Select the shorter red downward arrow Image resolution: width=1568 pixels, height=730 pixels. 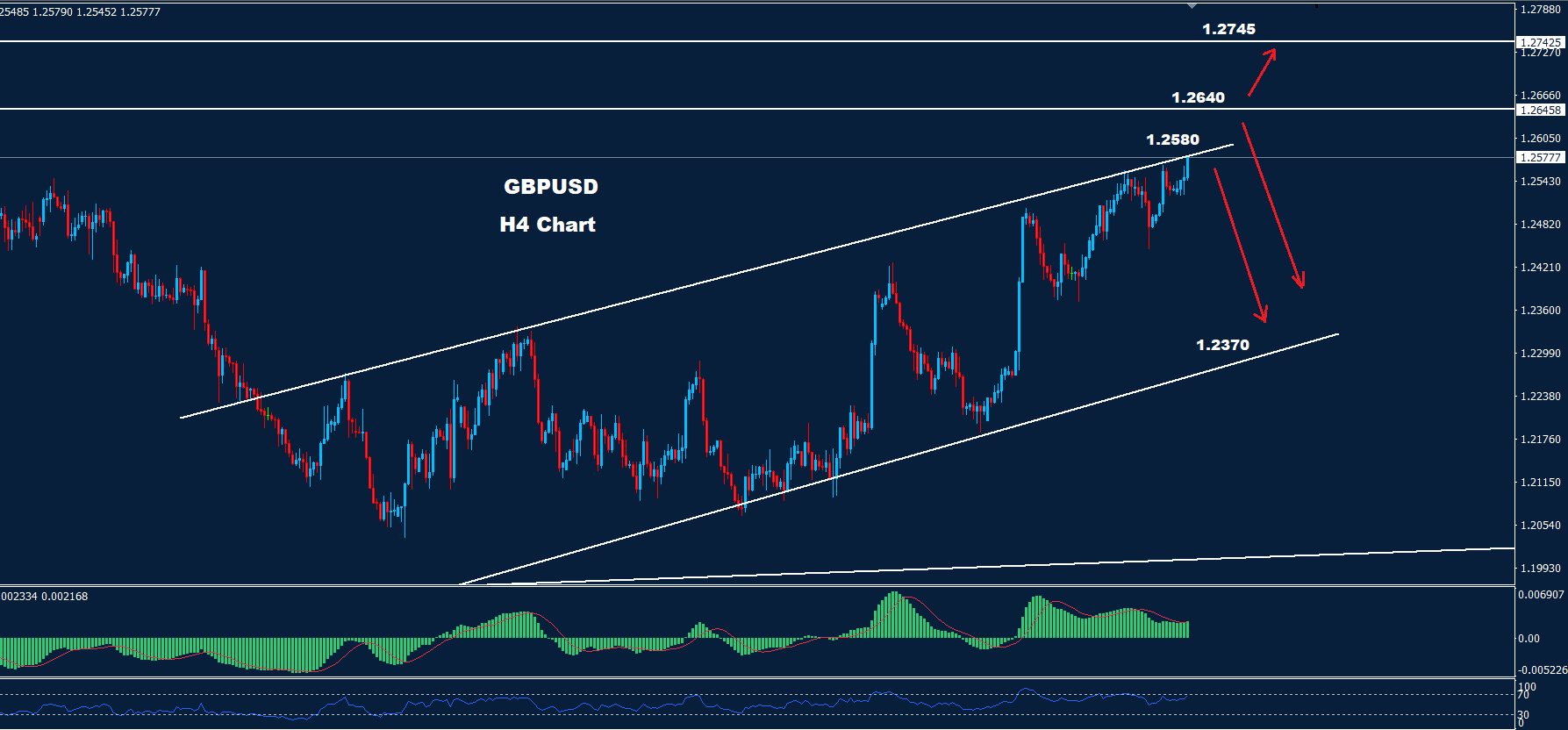1240,244
